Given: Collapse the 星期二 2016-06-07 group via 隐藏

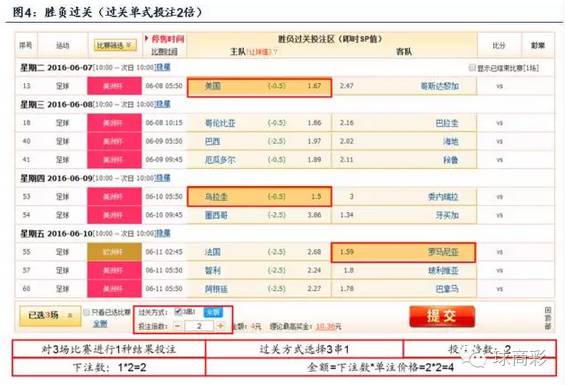Looking at the screenshot, I should (x=162, y=67).
